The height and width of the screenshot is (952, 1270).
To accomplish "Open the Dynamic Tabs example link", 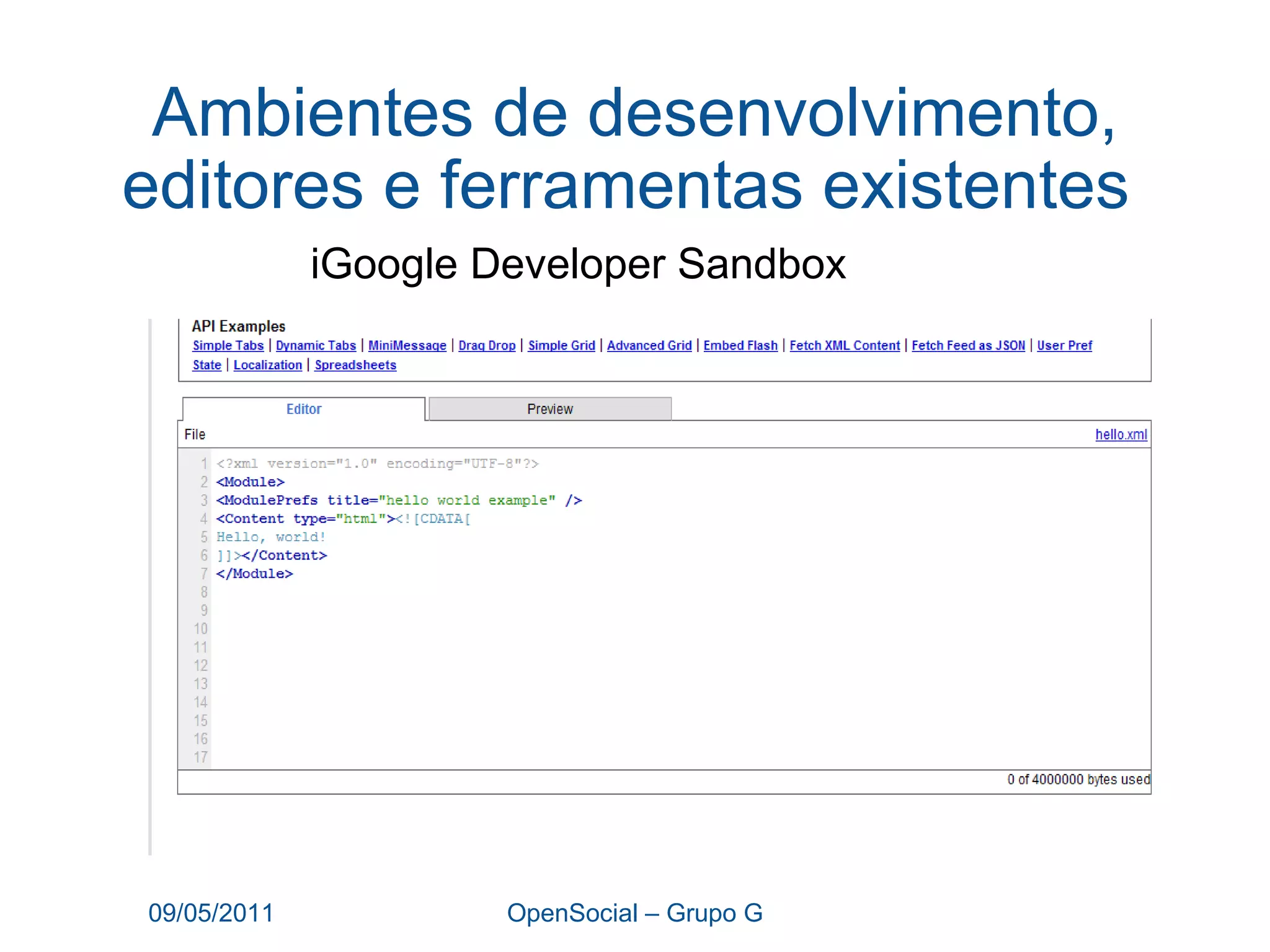I will [x=316, y=345].
